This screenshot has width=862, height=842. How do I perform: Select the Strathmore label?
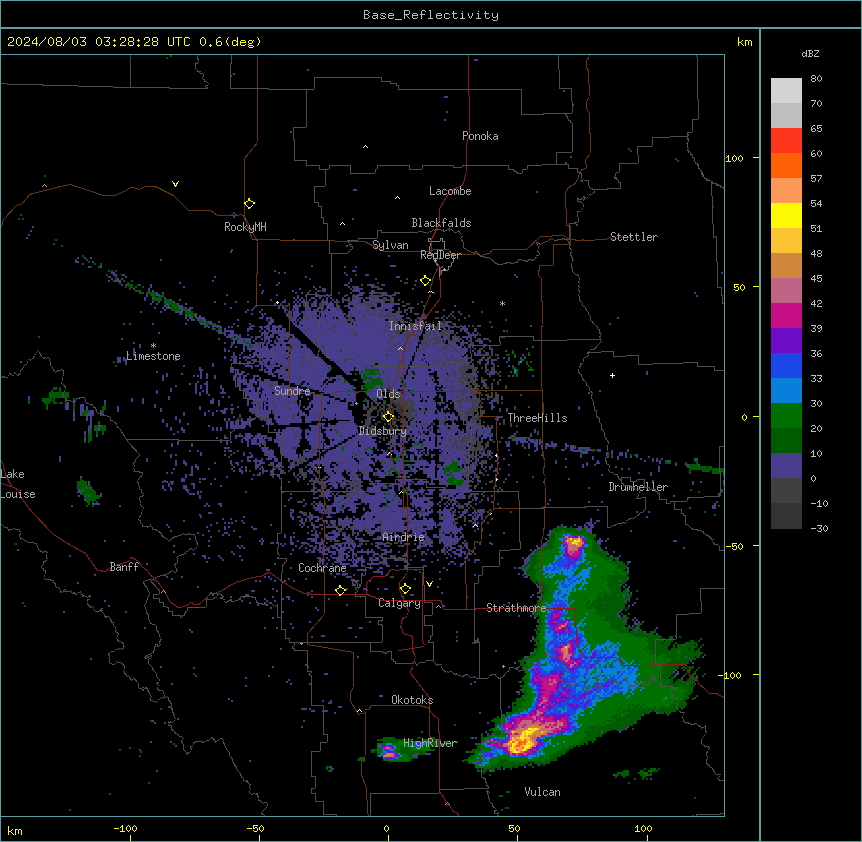[516, 608]
